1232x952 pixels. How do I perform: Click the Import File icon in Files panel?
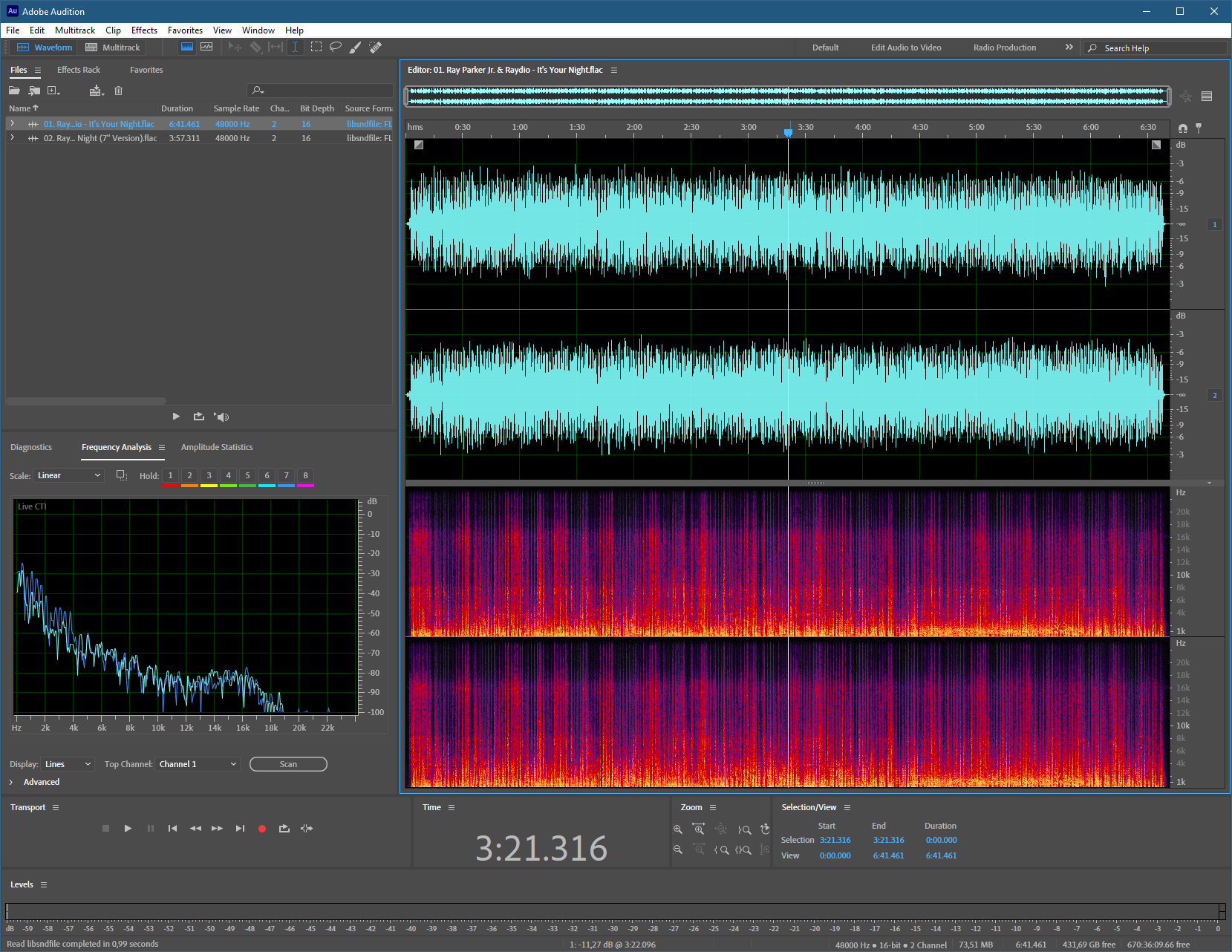pos(34,91)
